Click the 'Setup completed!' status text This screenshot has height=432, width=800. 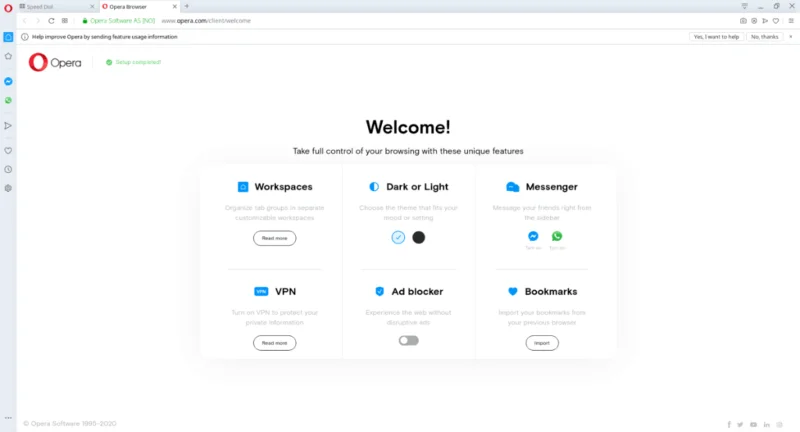click(138, 62)
